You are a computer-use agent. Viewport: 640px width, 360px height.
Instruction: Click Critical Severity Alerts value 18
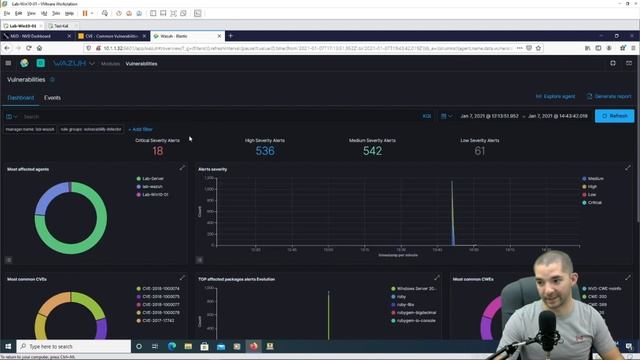tap(158, 151)
